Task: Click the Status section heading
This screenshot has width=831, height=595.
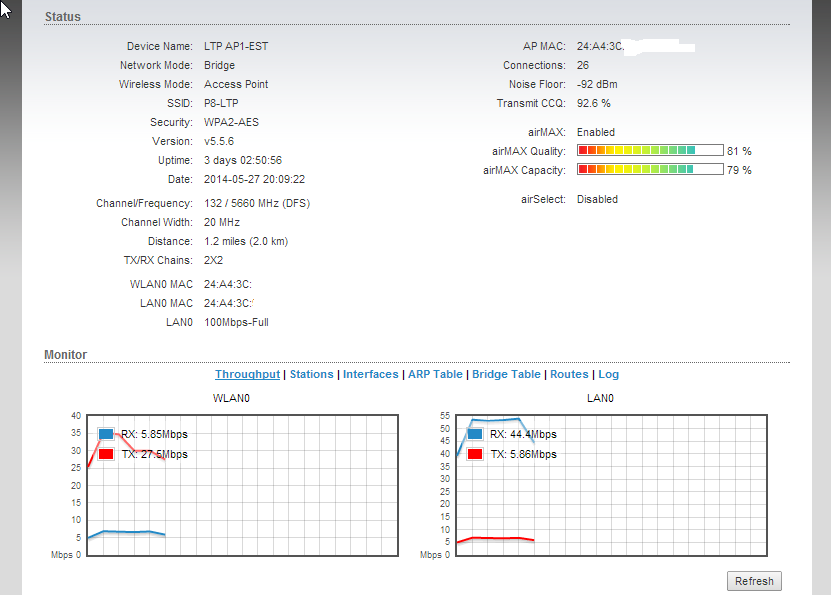Action: click(x=63, y=16)
